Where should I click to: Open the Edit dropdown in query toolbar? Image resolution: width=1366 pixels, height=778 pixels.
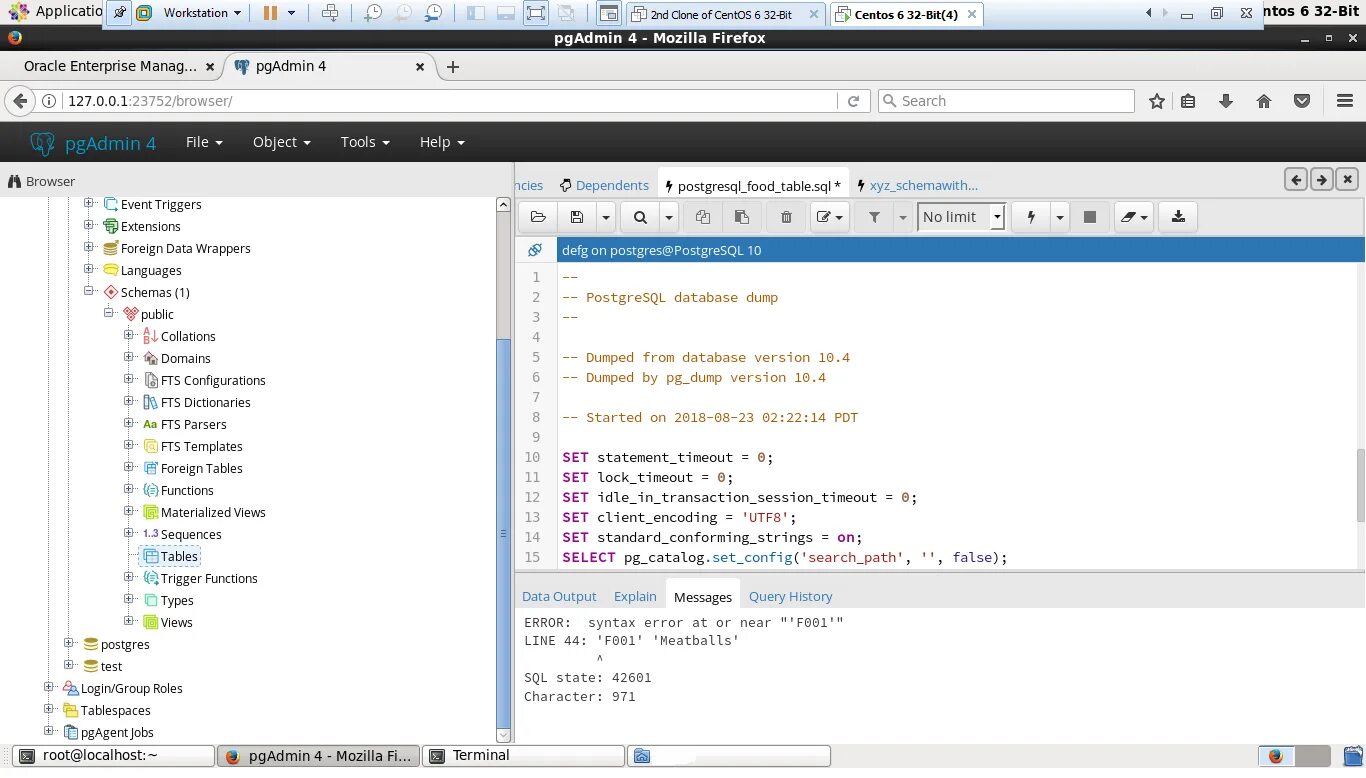coord(829,217)
